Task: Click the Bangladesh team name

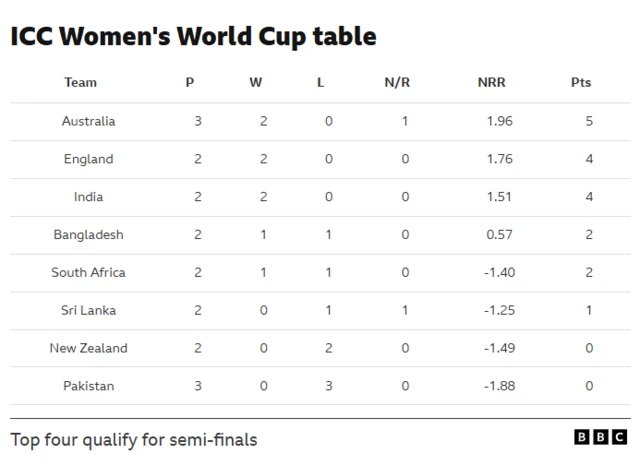Action: click(89, 235)
